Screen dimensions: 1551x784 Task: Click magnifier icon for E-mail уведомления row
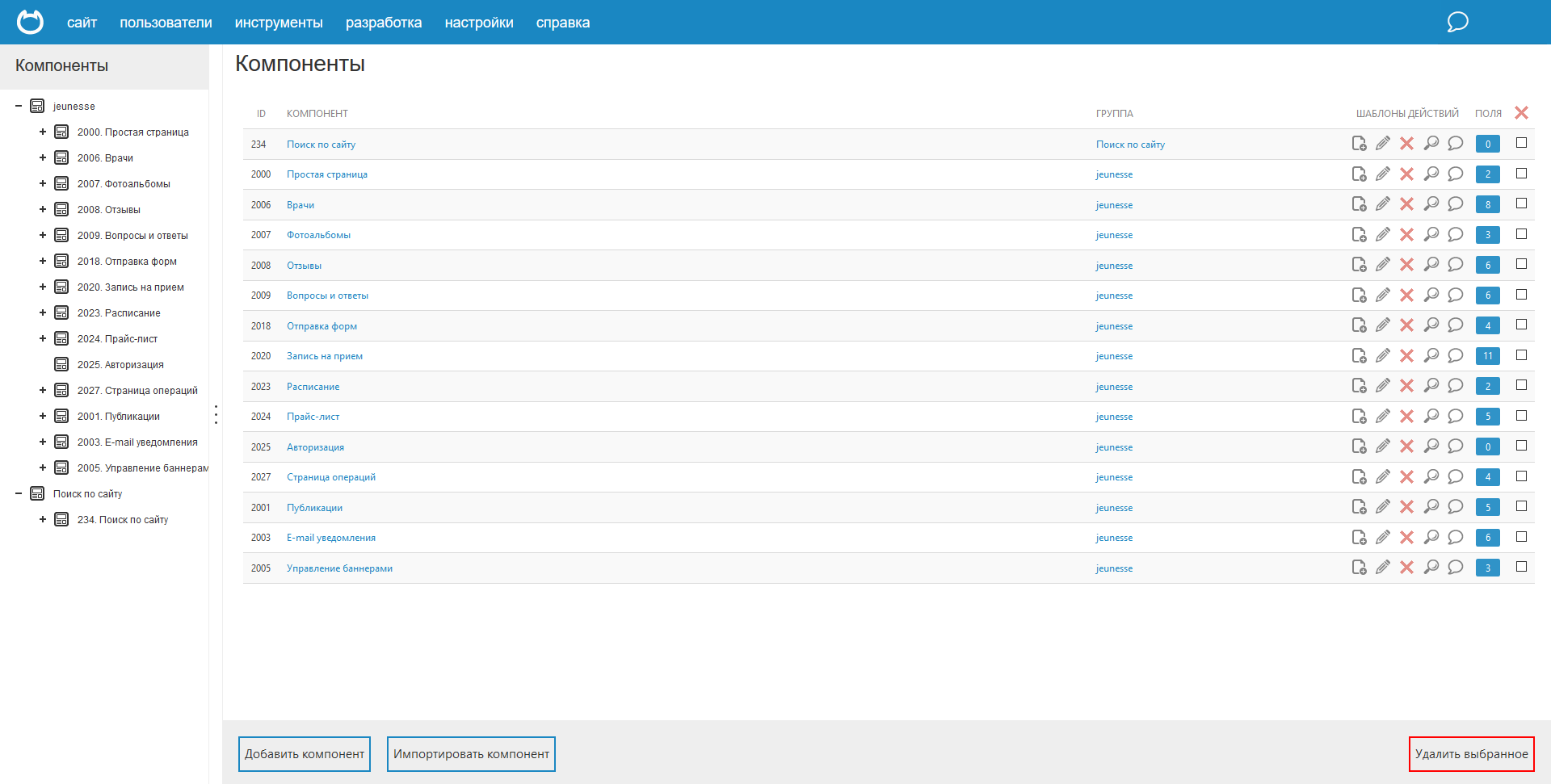(x=1431, y=537)
